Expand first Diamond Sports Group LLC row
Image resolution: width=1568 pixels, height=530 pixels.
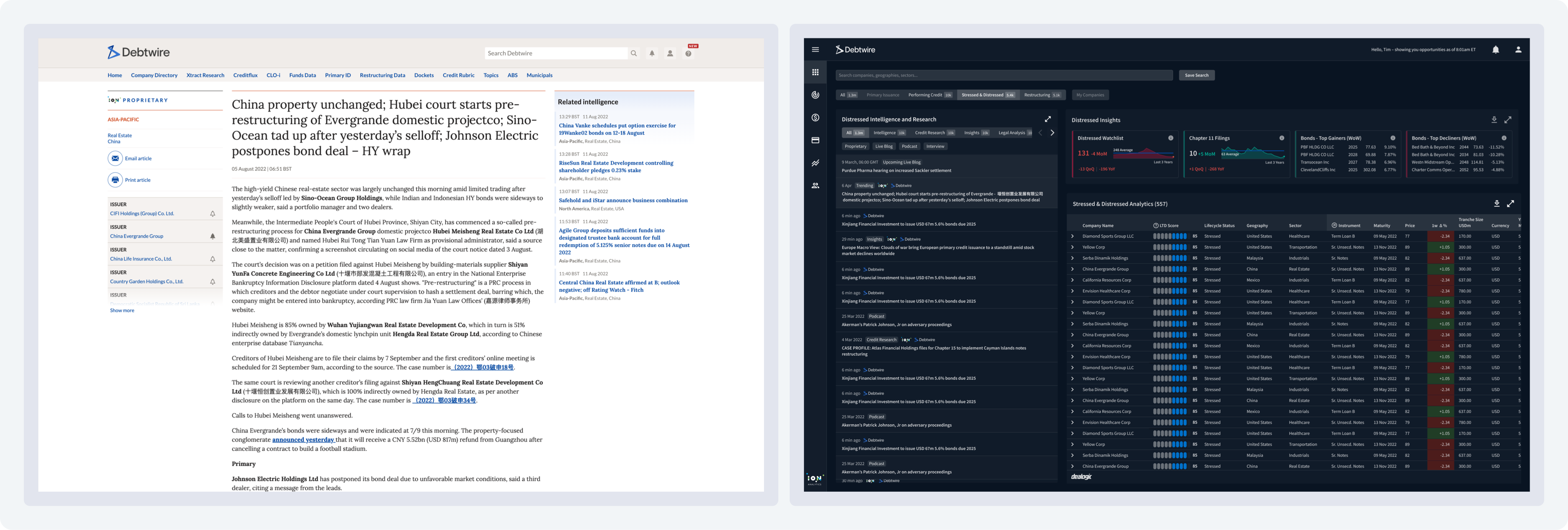tap(1073, 236)
